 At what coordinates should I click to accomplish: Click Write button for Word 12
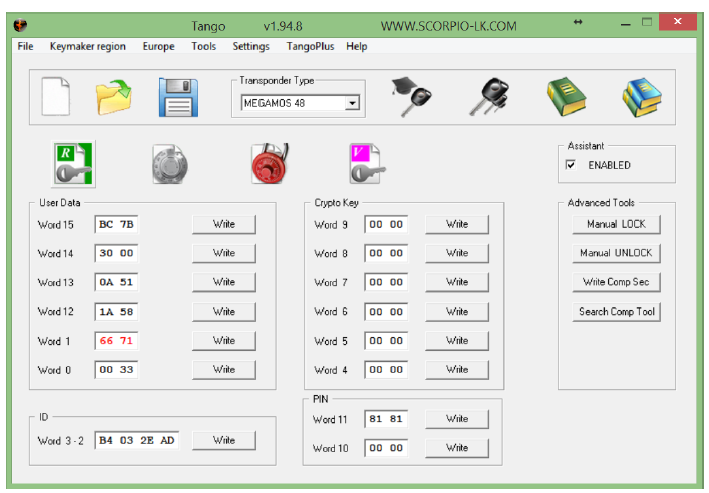224,312
